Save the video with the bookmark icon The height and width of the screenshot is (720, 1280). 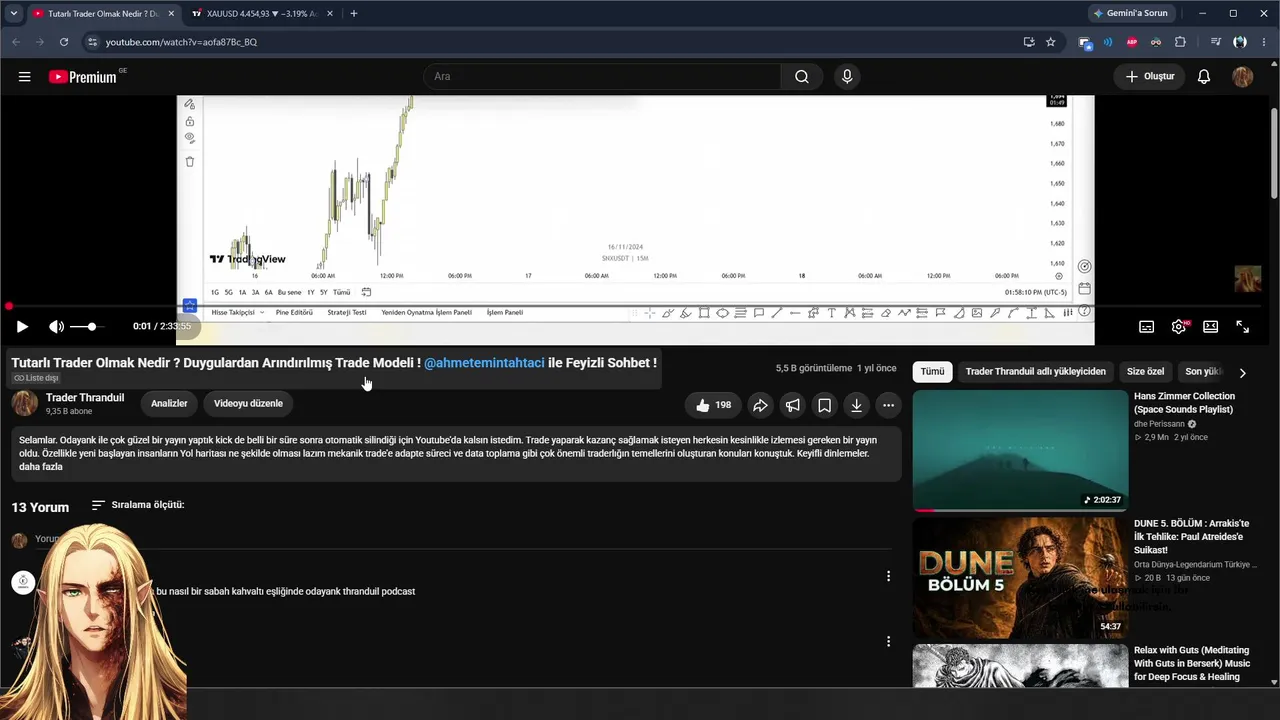click(x=824, y=405)
